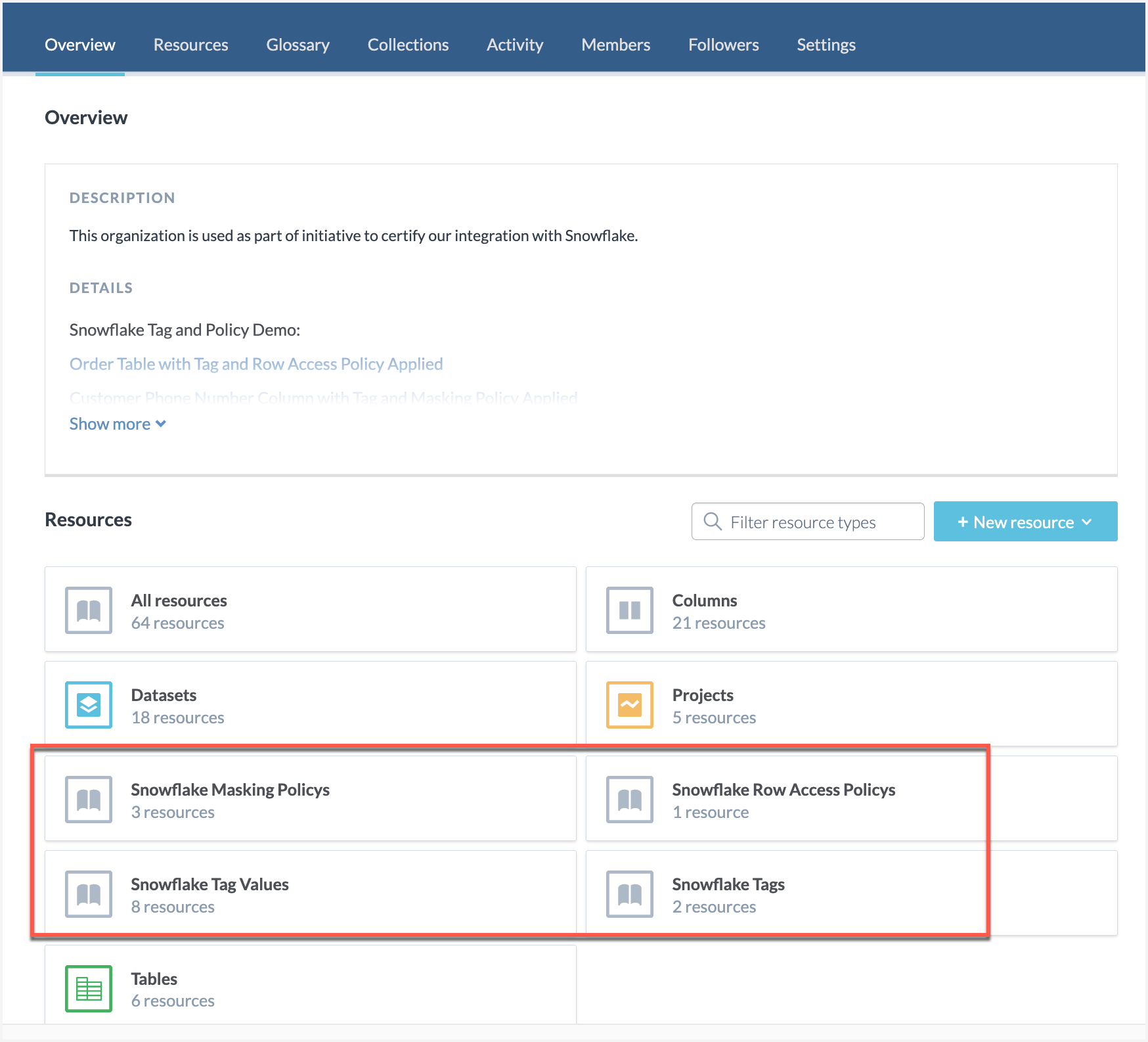The height and width of the screenshot is (1042, 1148).
Task: Click the '8 resources' count text
Action: pyautogui.click(x=173, y=907)
